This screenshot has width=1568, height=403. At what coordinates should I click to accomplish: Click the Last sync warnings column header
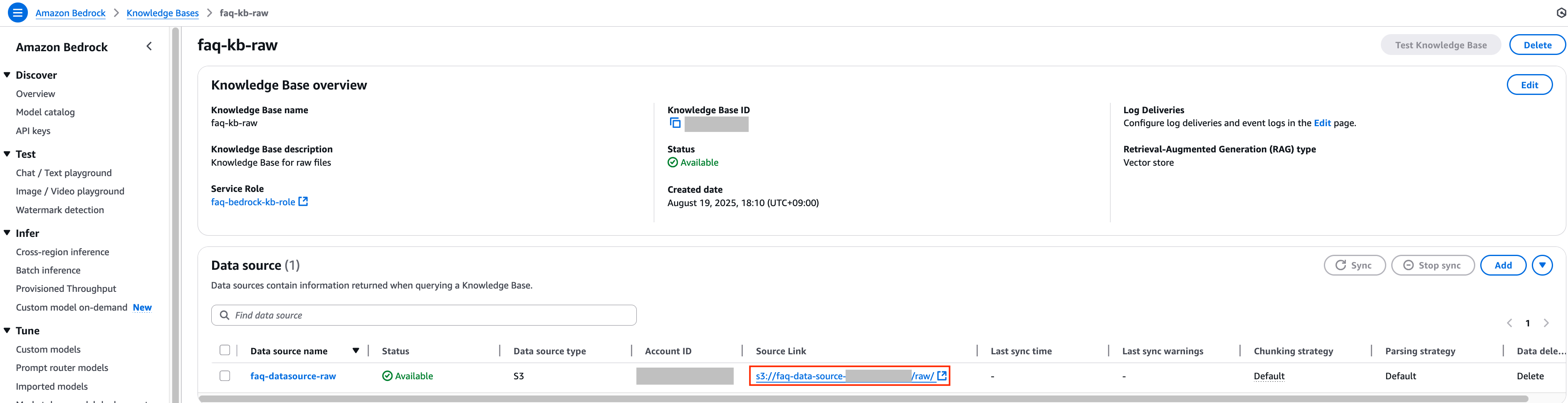(x=1162, y=351)
